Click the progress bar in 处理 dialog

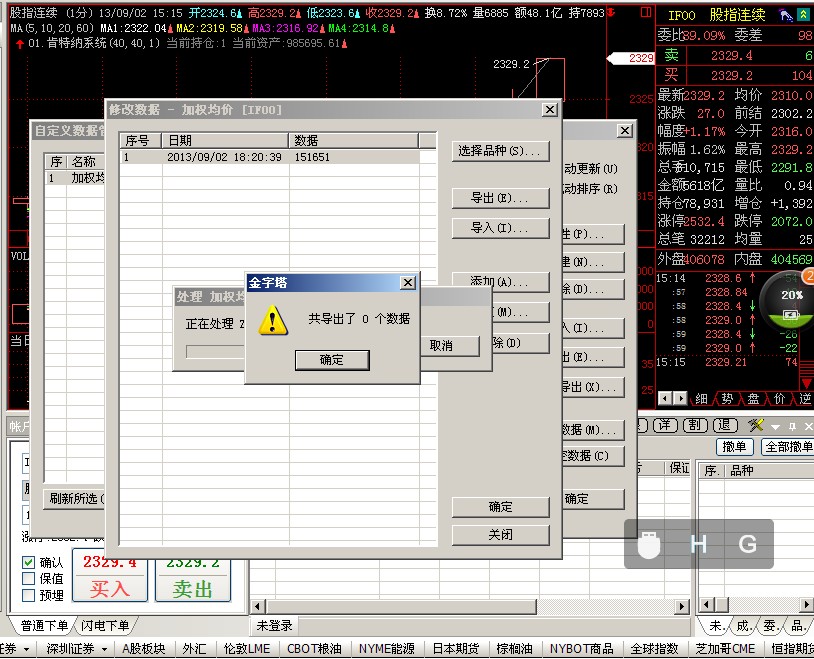point(215,351)
